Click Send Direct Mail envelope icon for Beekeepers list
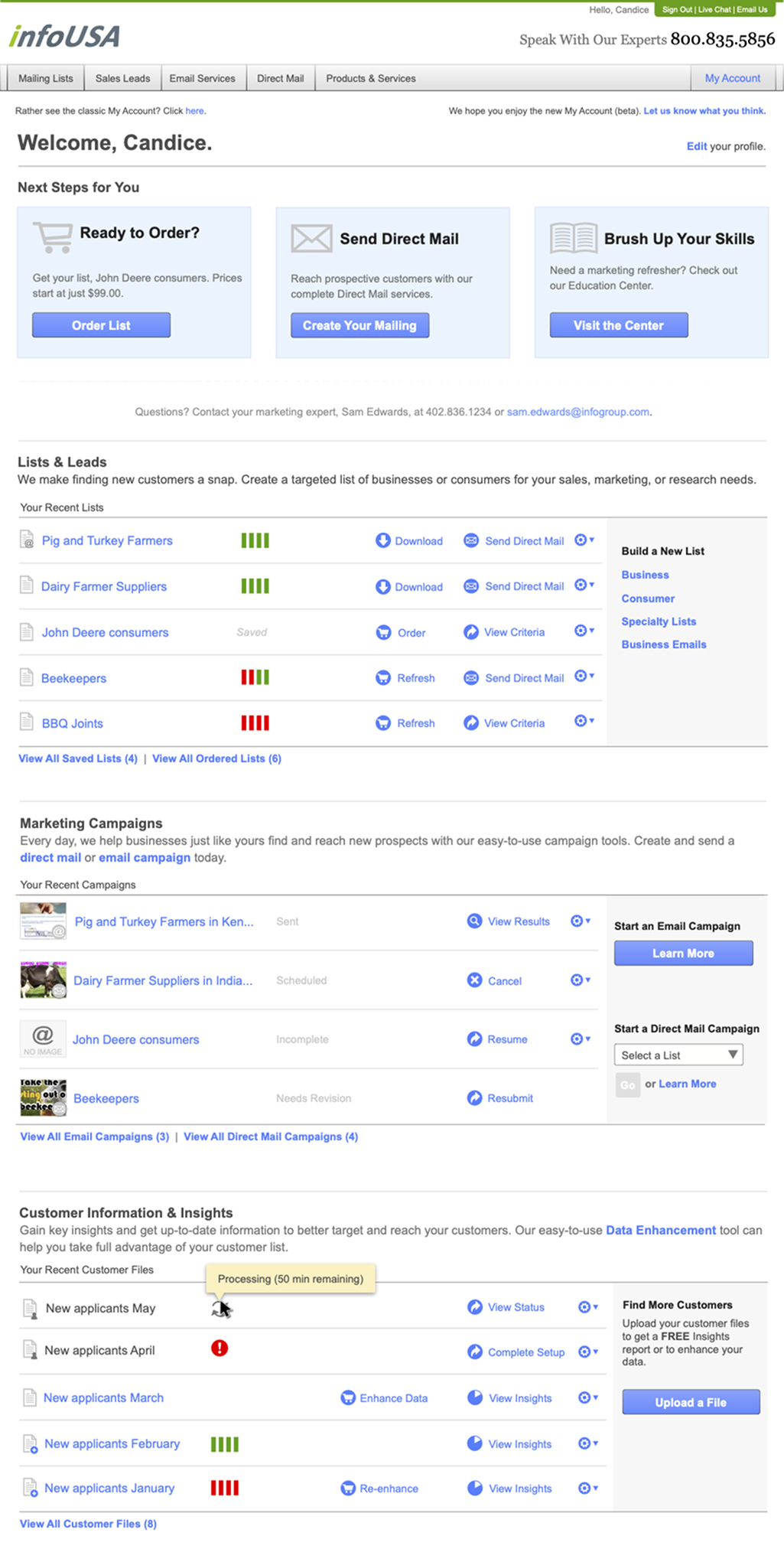The image size is (784, 1562). [471, 677]
